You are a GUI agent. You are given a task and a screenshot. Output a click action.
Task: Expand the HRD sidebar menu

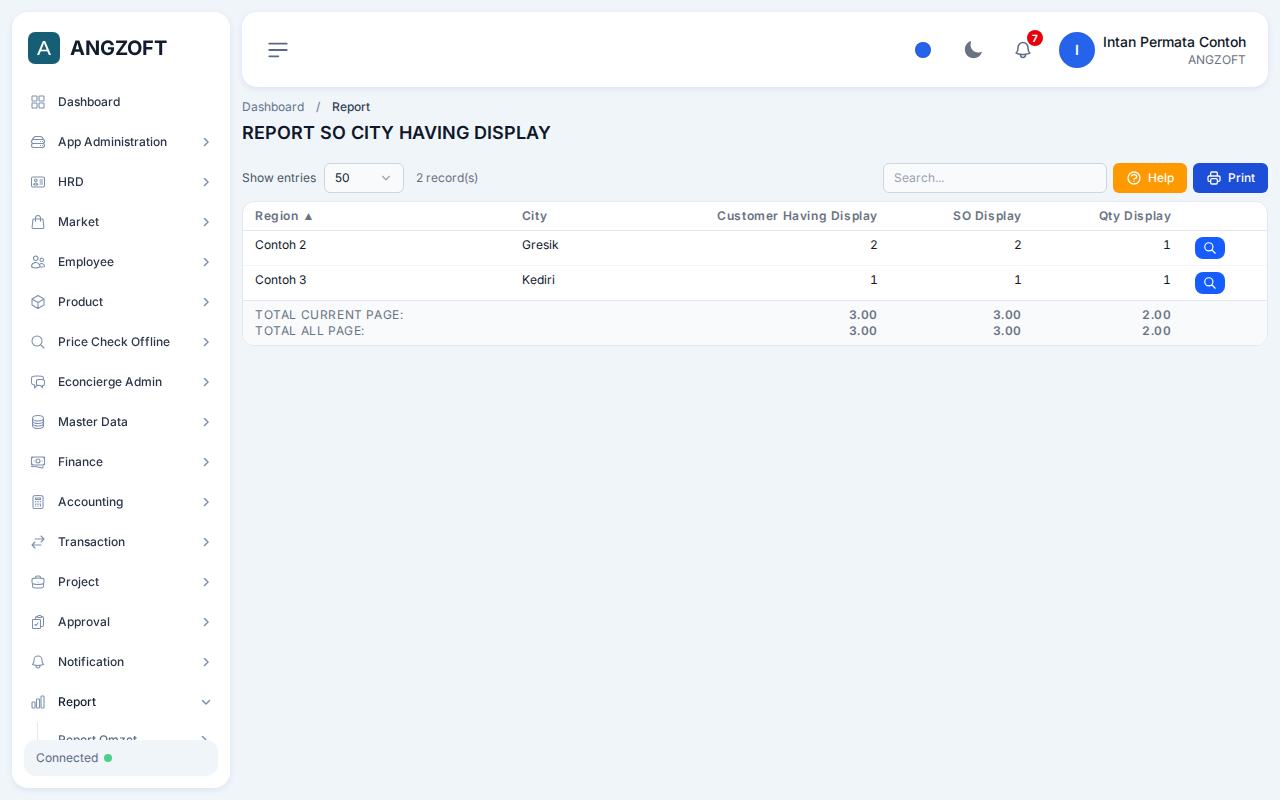pos(121,182)
